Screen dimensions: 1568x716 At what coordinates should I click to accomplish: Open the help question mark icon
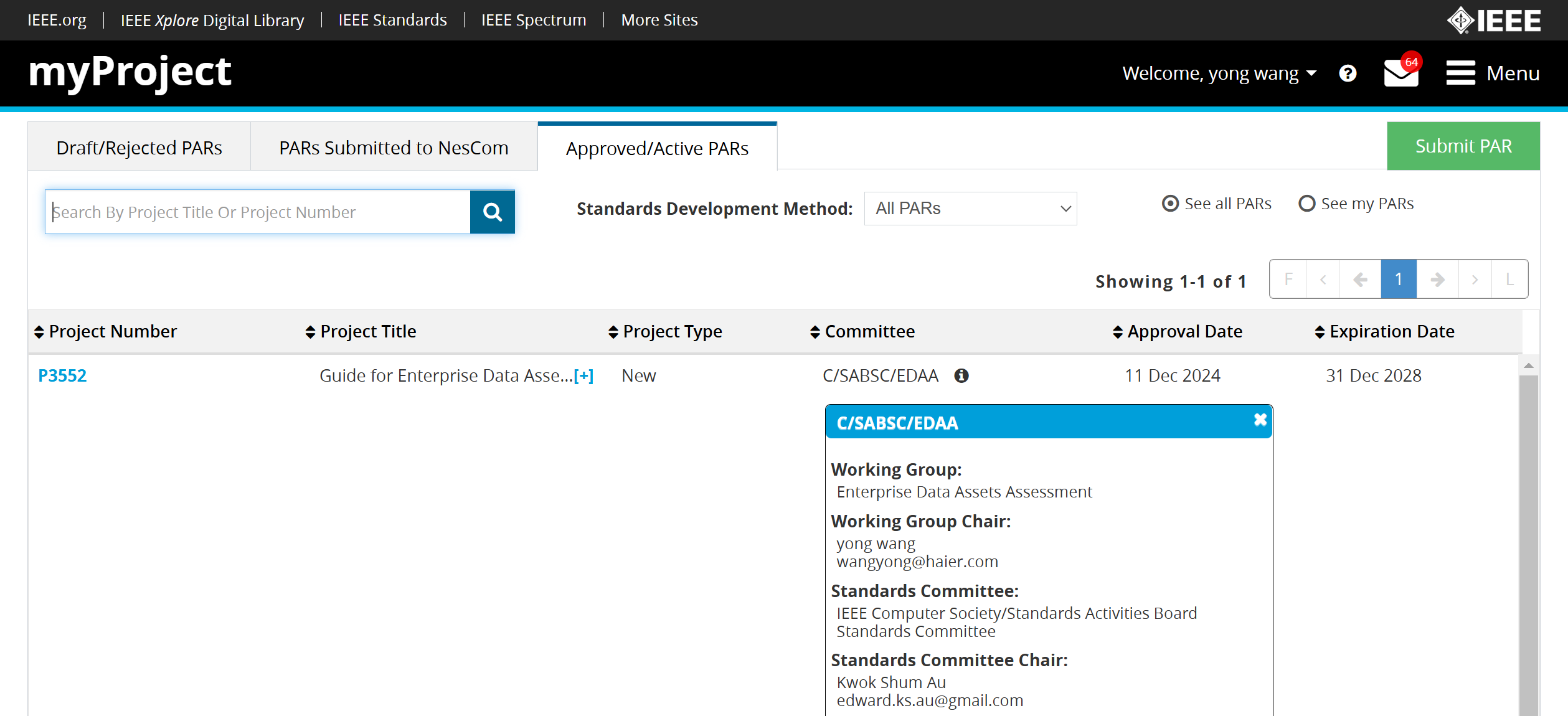(1348, 73)
